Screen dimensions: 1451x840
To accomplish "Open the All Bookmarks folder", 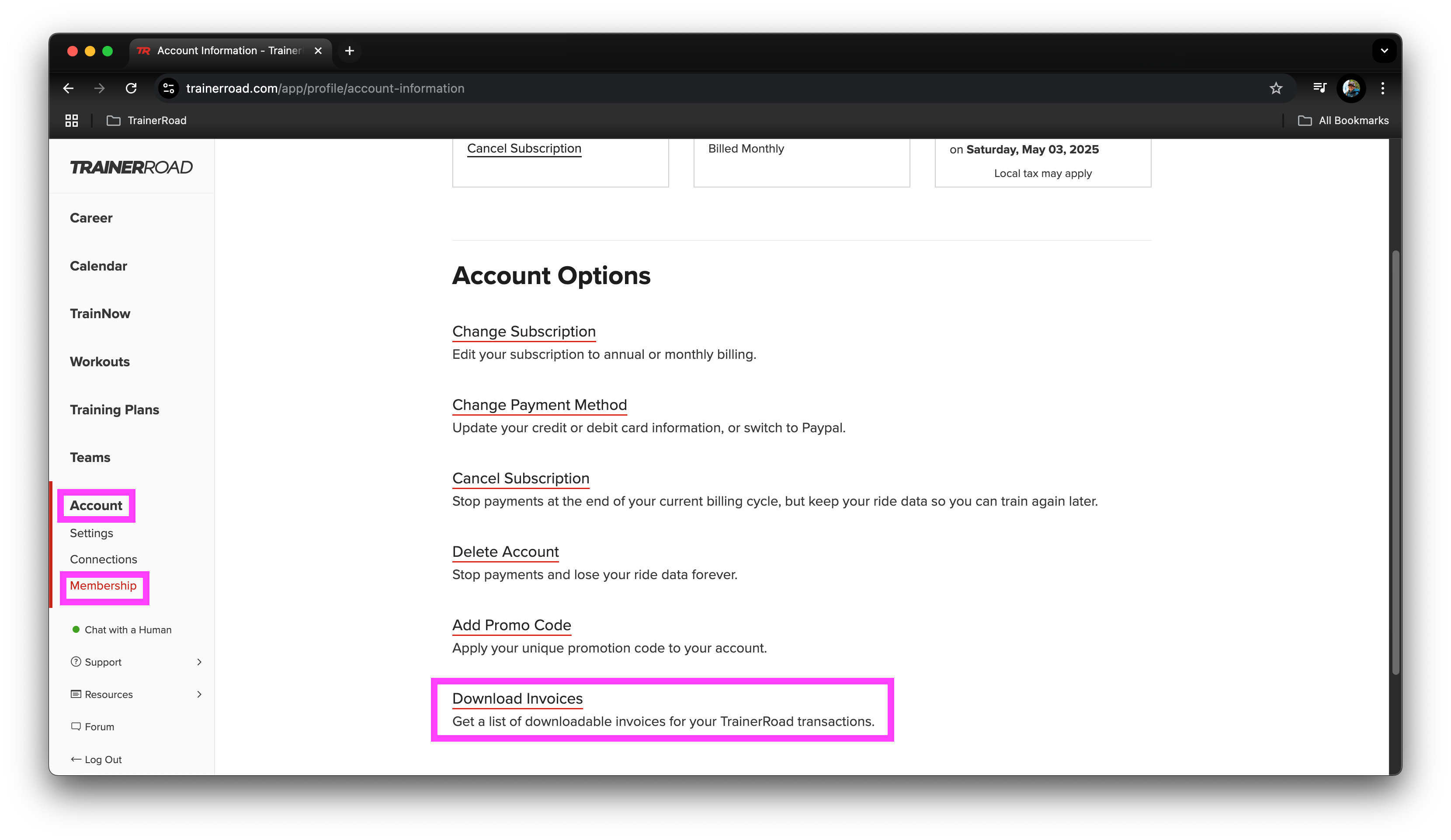I will point(1343,120).
